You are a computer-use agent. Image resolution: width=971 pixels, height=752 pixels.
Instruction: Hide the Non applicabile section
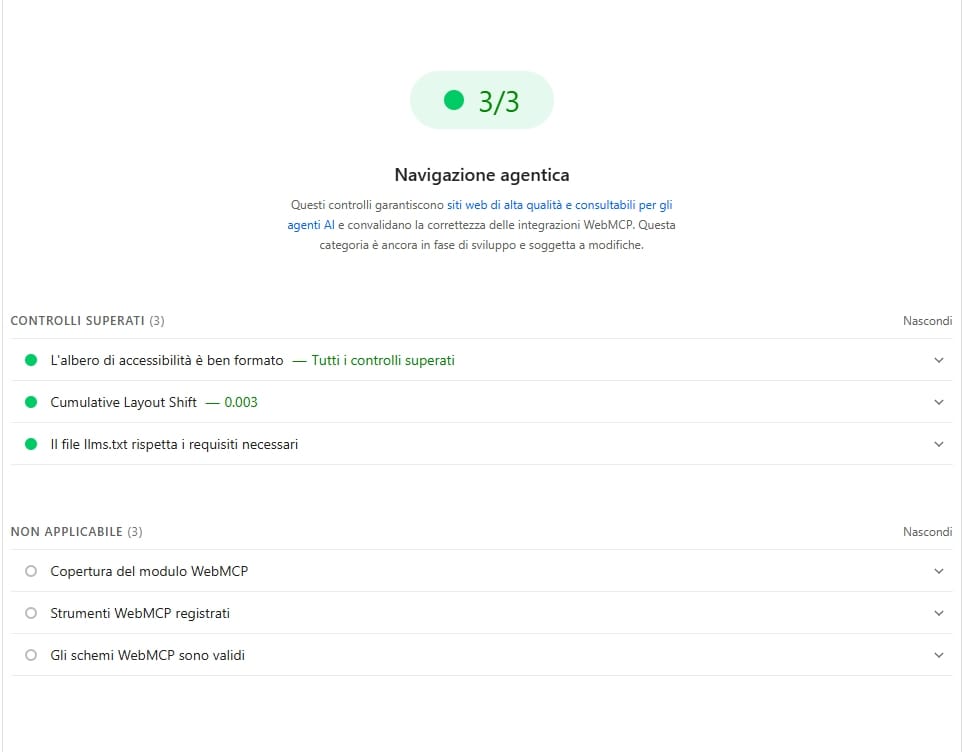927,532
